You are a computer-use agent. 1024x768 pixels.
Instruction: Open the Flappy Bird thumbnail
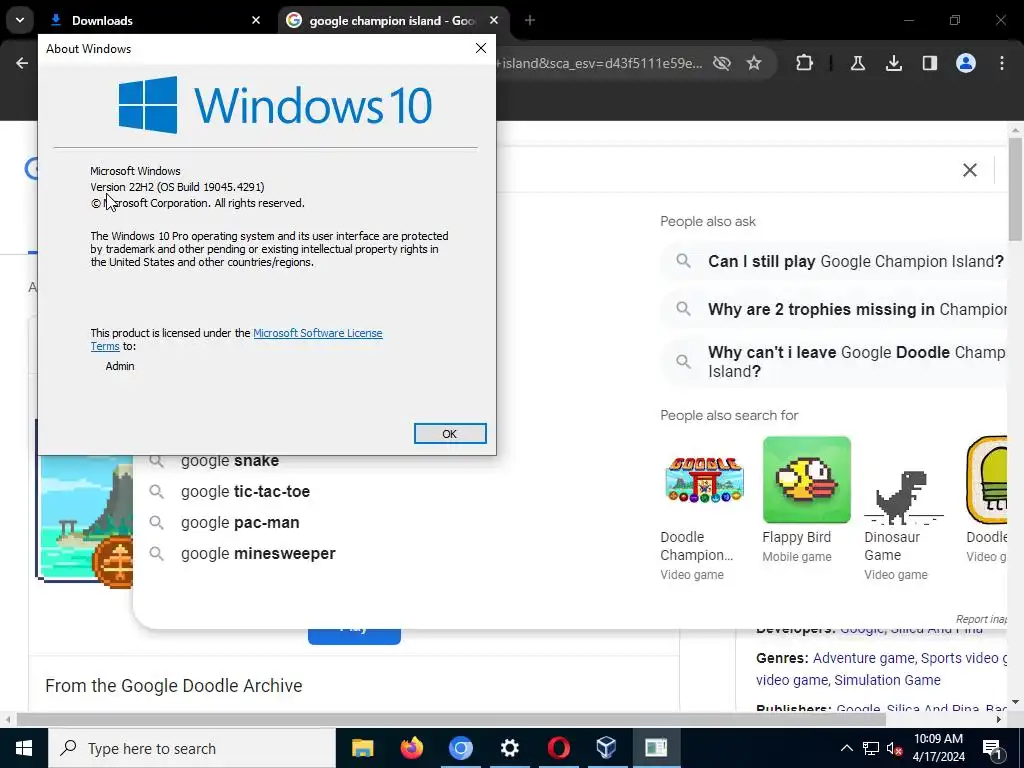(x=807, y=480)
